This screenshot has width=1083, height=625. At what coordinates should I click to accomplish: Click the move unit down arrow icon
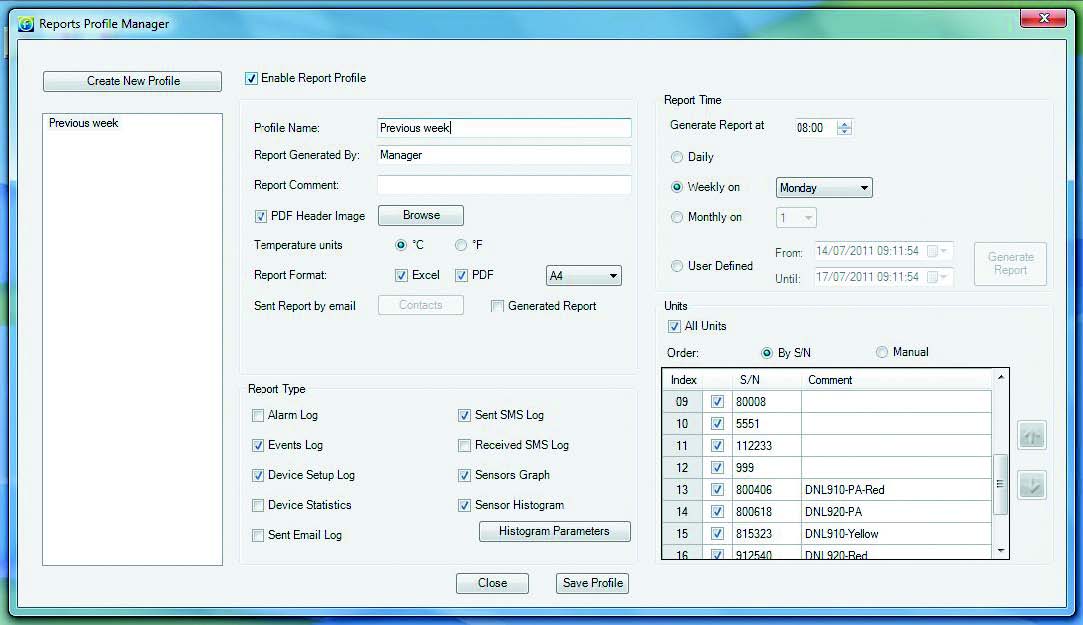tap(1031, 486)
